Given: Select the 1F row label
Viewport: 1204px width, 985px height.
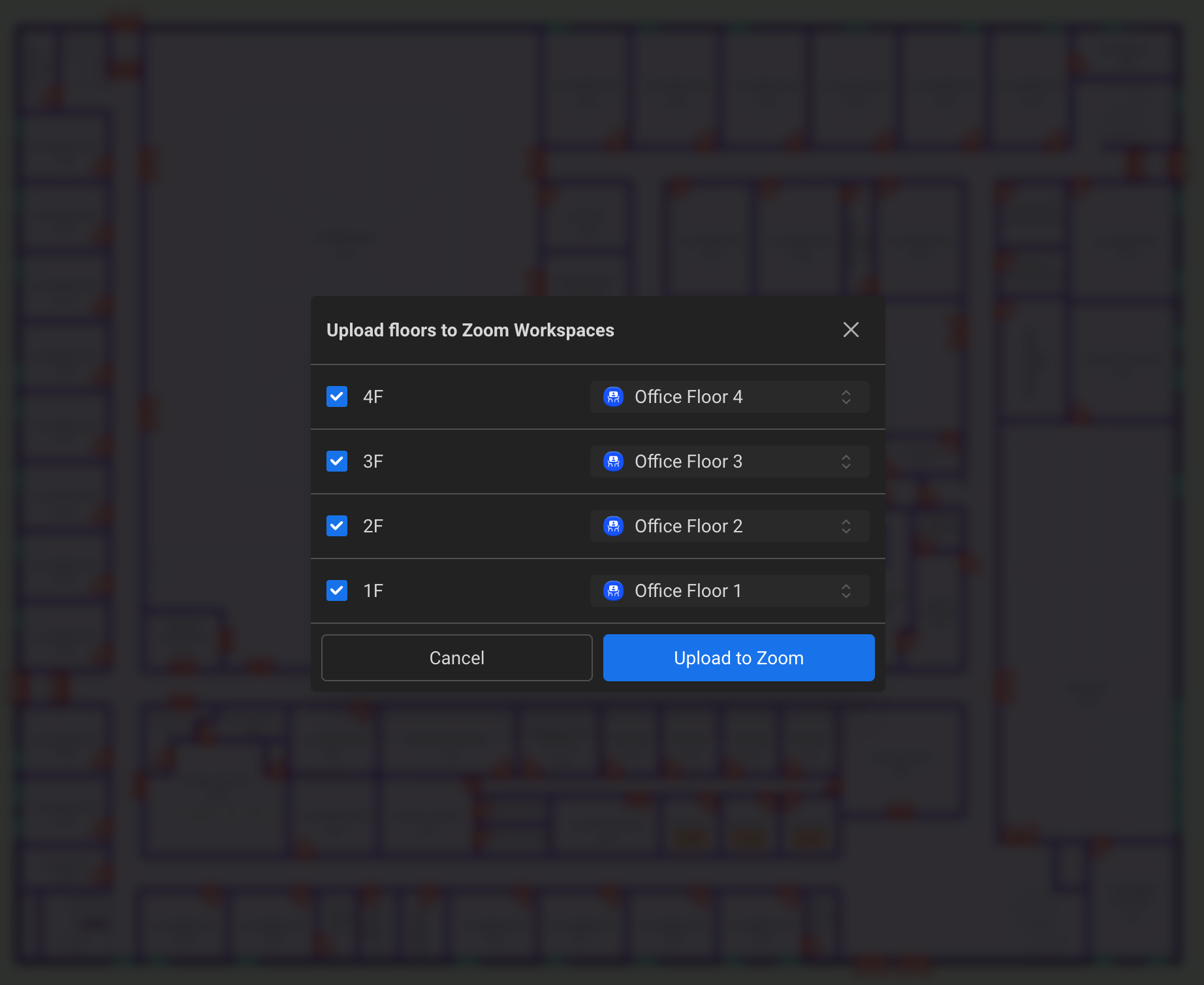Looking at the screenshot, I should point(373,590).
